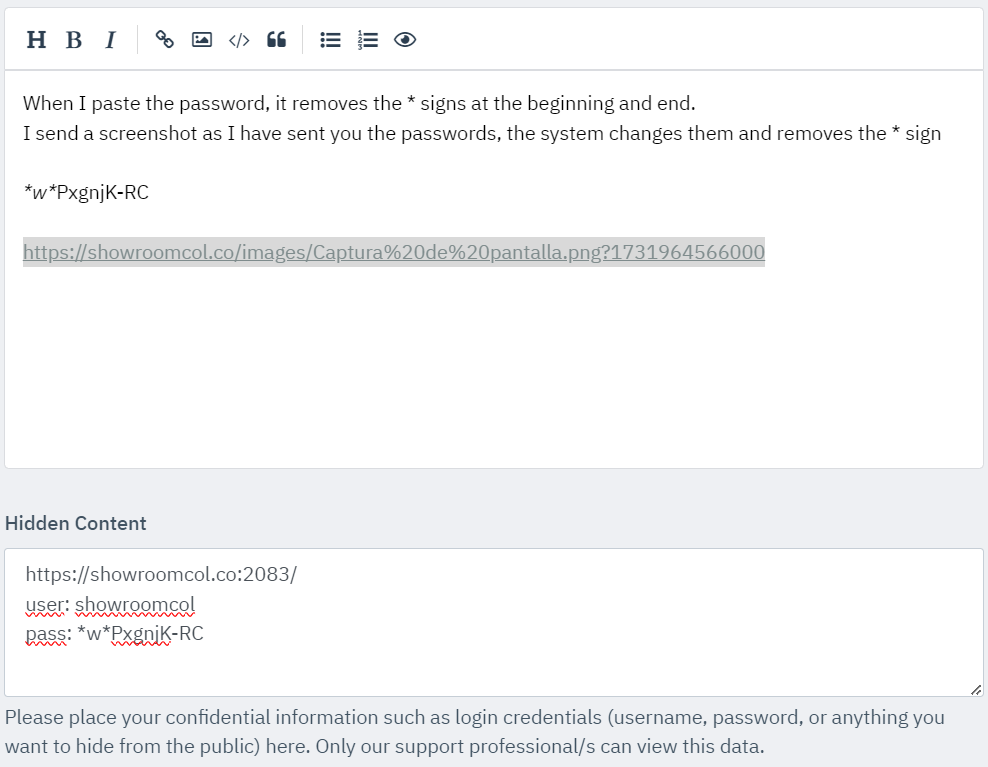Apply heading formatting with the H icon
Viewport: 988px width, 767px height.
pos(36,40)
